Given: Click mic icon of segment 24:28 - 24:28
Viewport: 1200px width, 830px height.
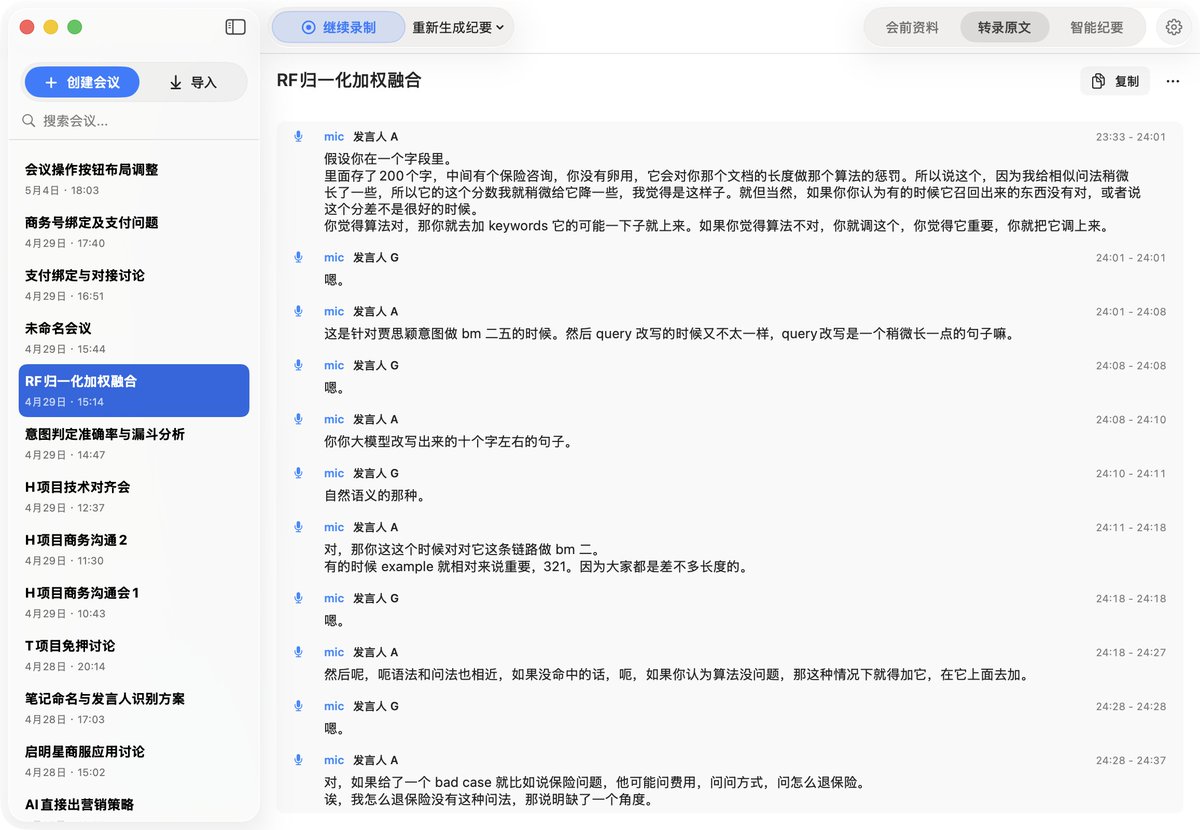Looking at the screenshot, I should (298, 707).
